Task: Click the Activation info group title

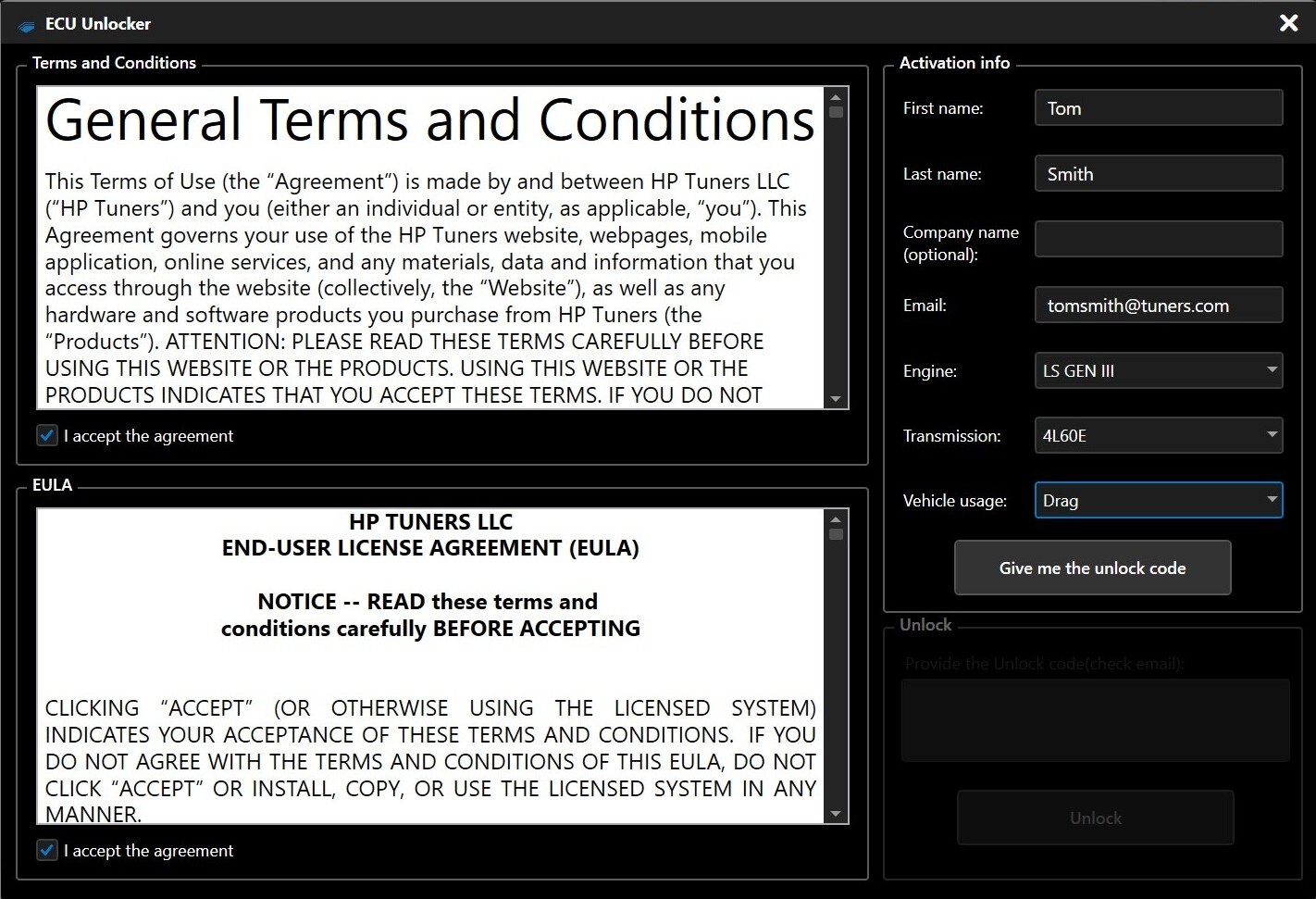Action: [954, 62]
